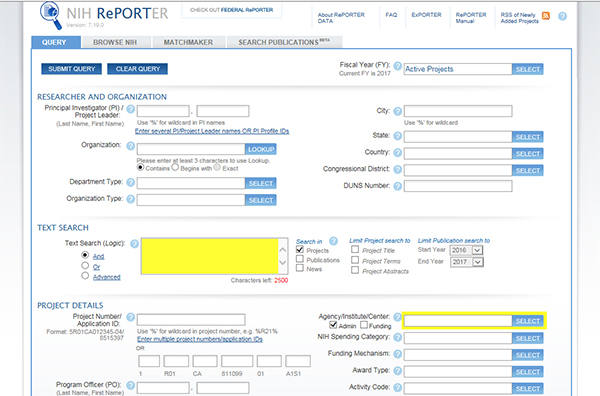Open Enter multiple project numbers link

click(x=200, y=339)
